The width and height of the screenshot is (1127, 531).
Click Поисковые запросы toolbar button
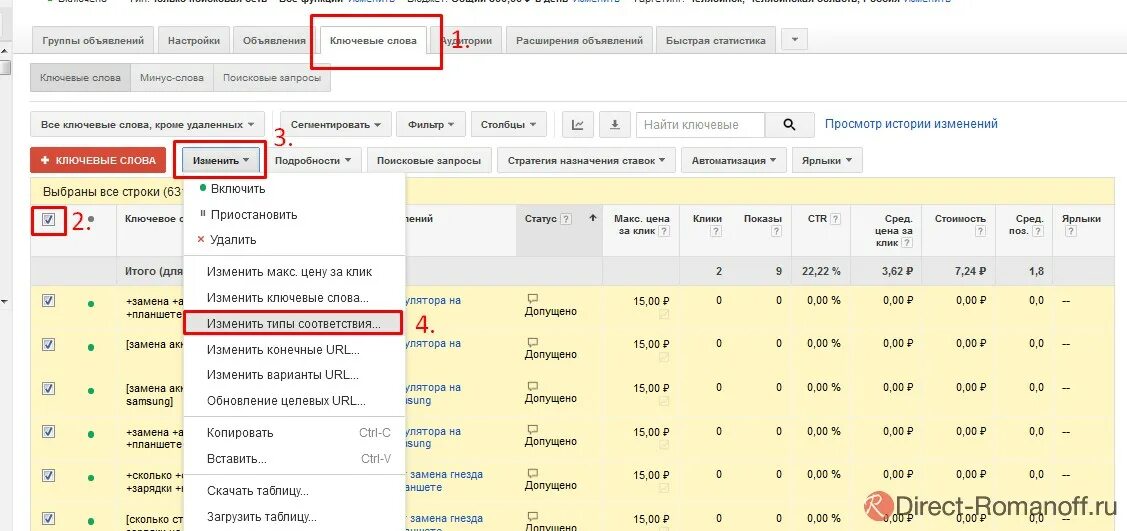pyautogui.click(x=429, y=160)
